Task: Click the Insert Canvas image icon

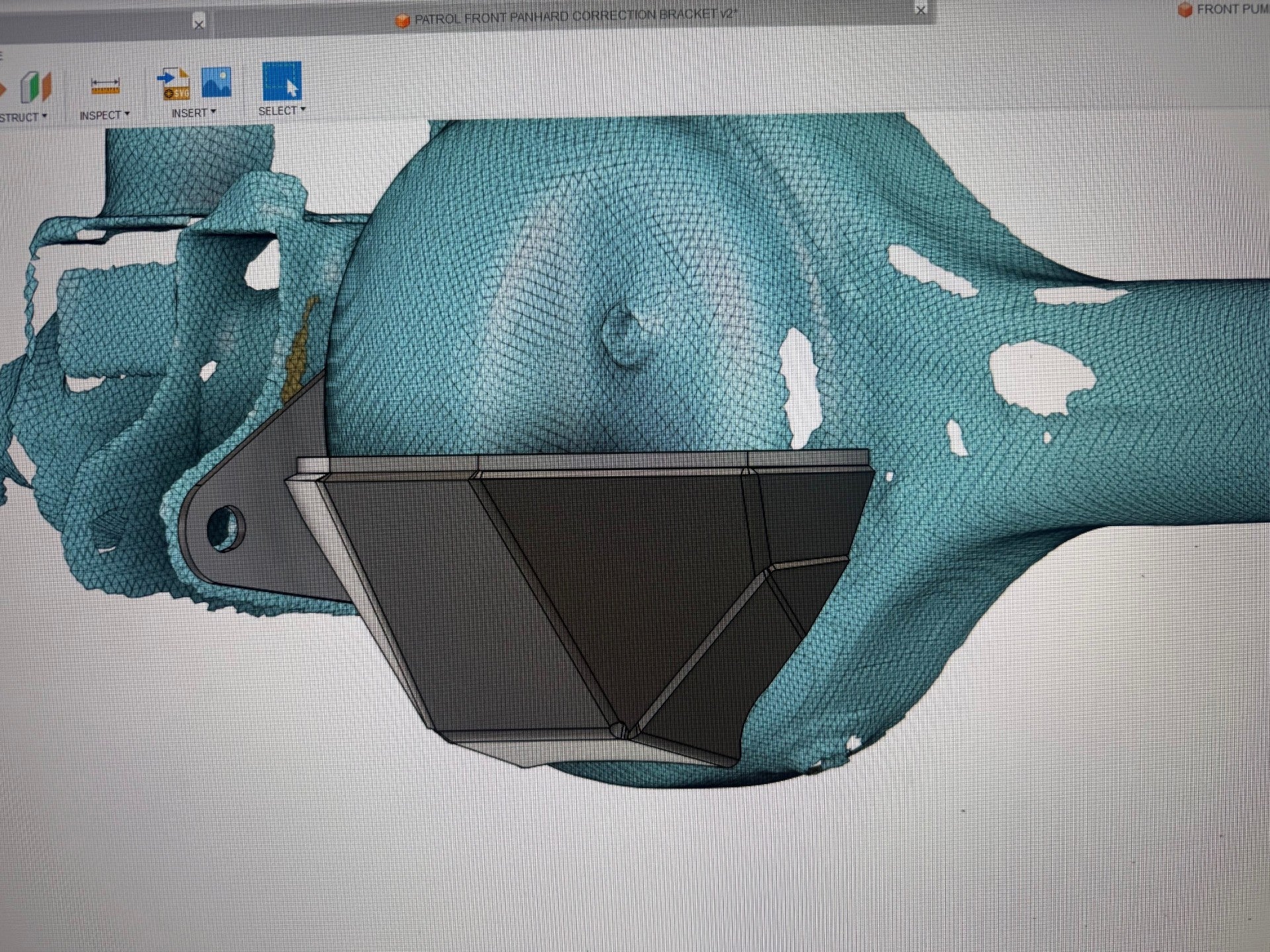Action: pos(216,83)
